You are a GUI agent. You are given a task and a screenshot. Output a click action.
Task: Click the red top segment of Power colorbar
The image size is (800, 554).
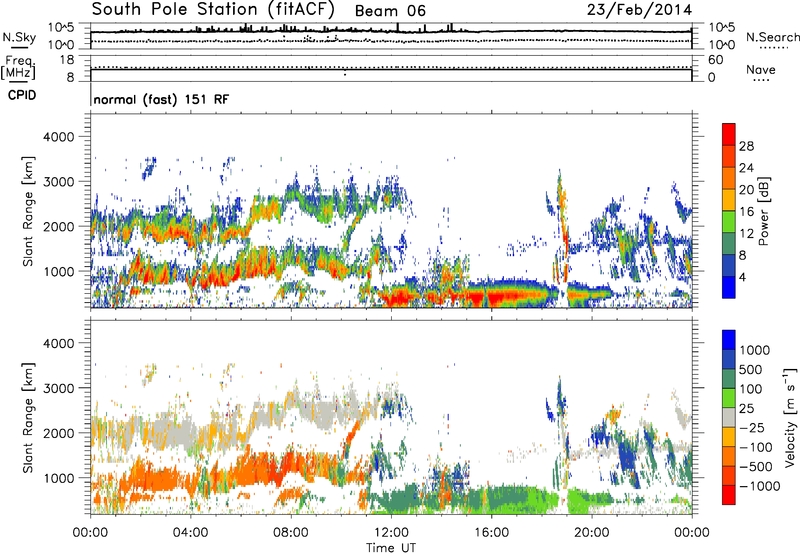click(x=729, y=135)
